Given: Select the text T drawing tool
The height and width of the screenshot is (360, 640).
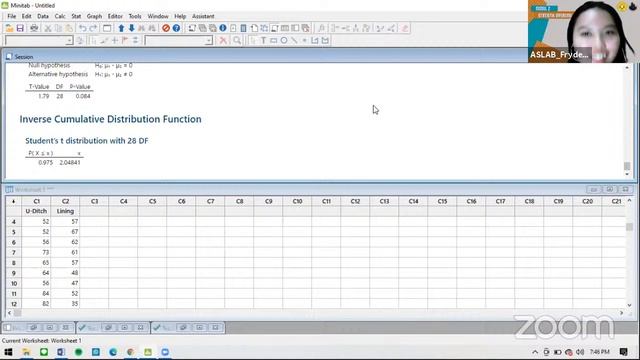Looking at the screenshot, I should coord(263,40).
